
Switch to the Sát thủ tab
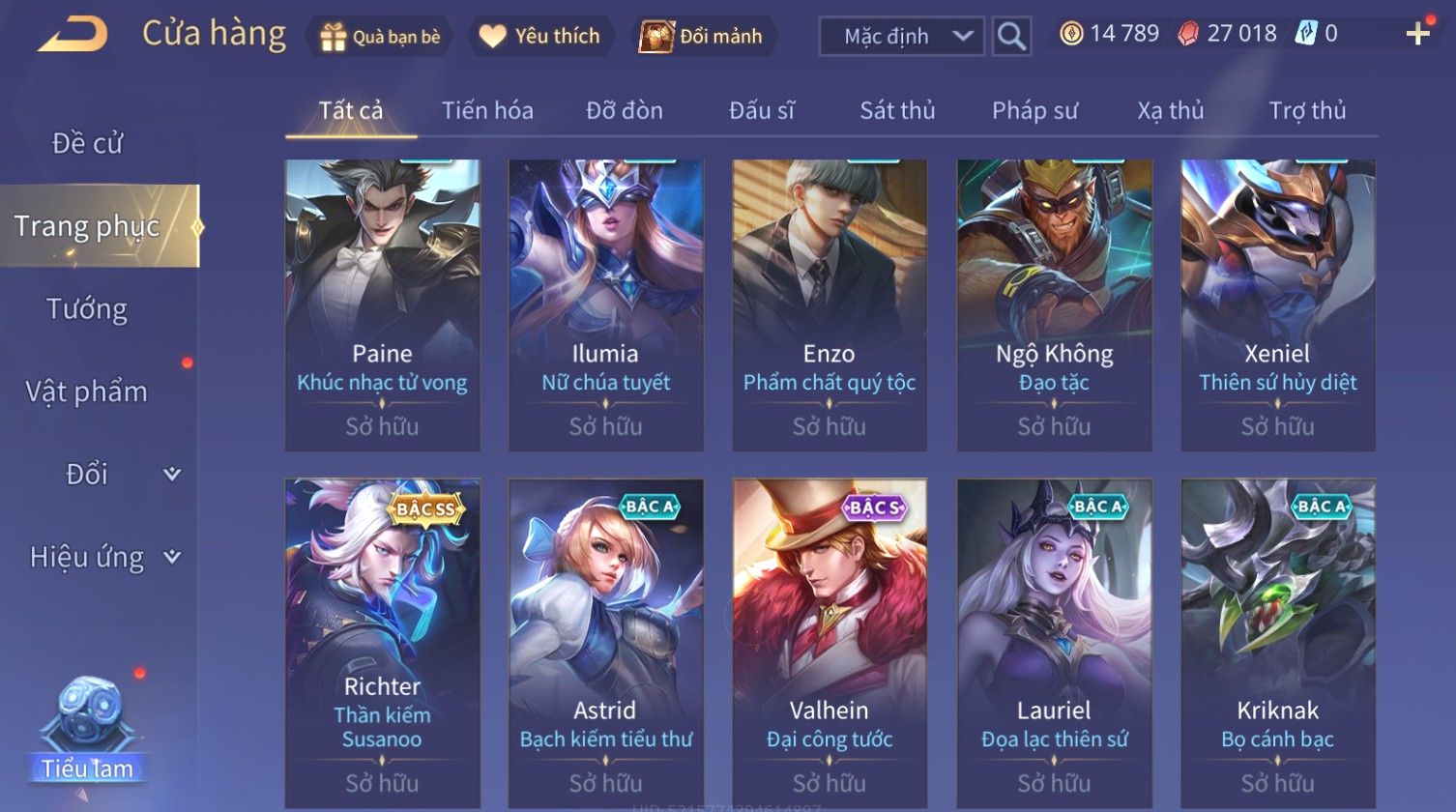coord(897,110)
